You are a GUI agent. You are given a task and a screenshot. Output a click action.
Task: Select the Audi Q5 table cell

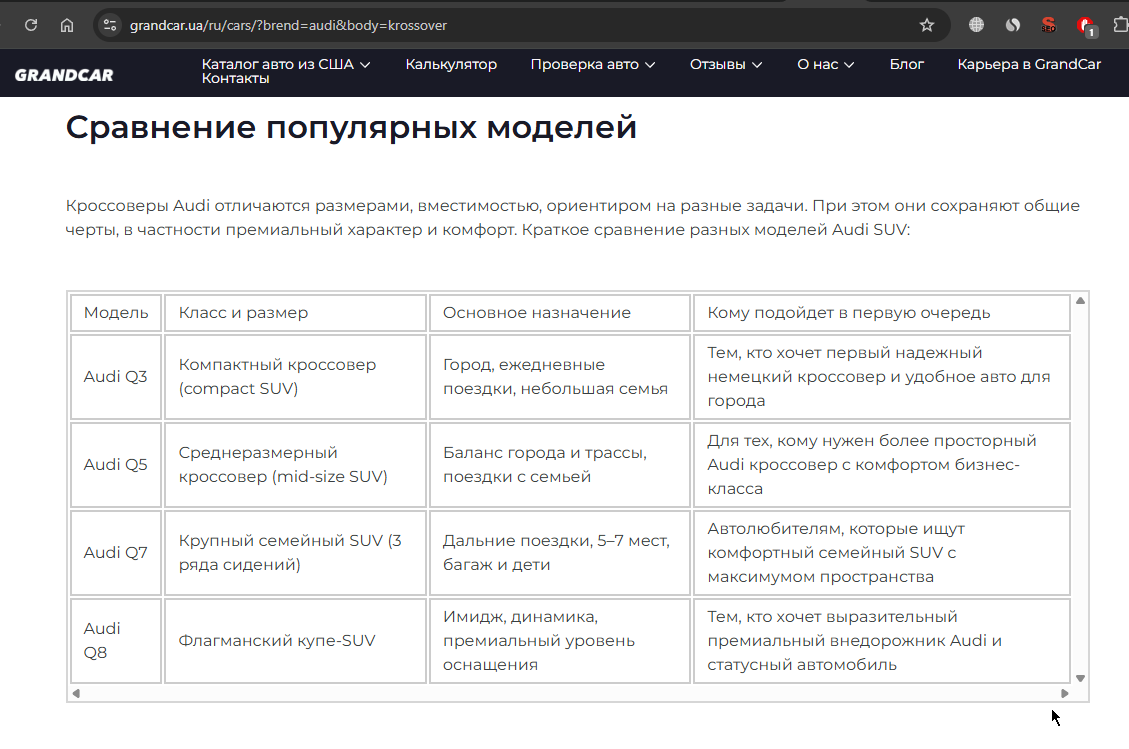click(x=116, y=465)
